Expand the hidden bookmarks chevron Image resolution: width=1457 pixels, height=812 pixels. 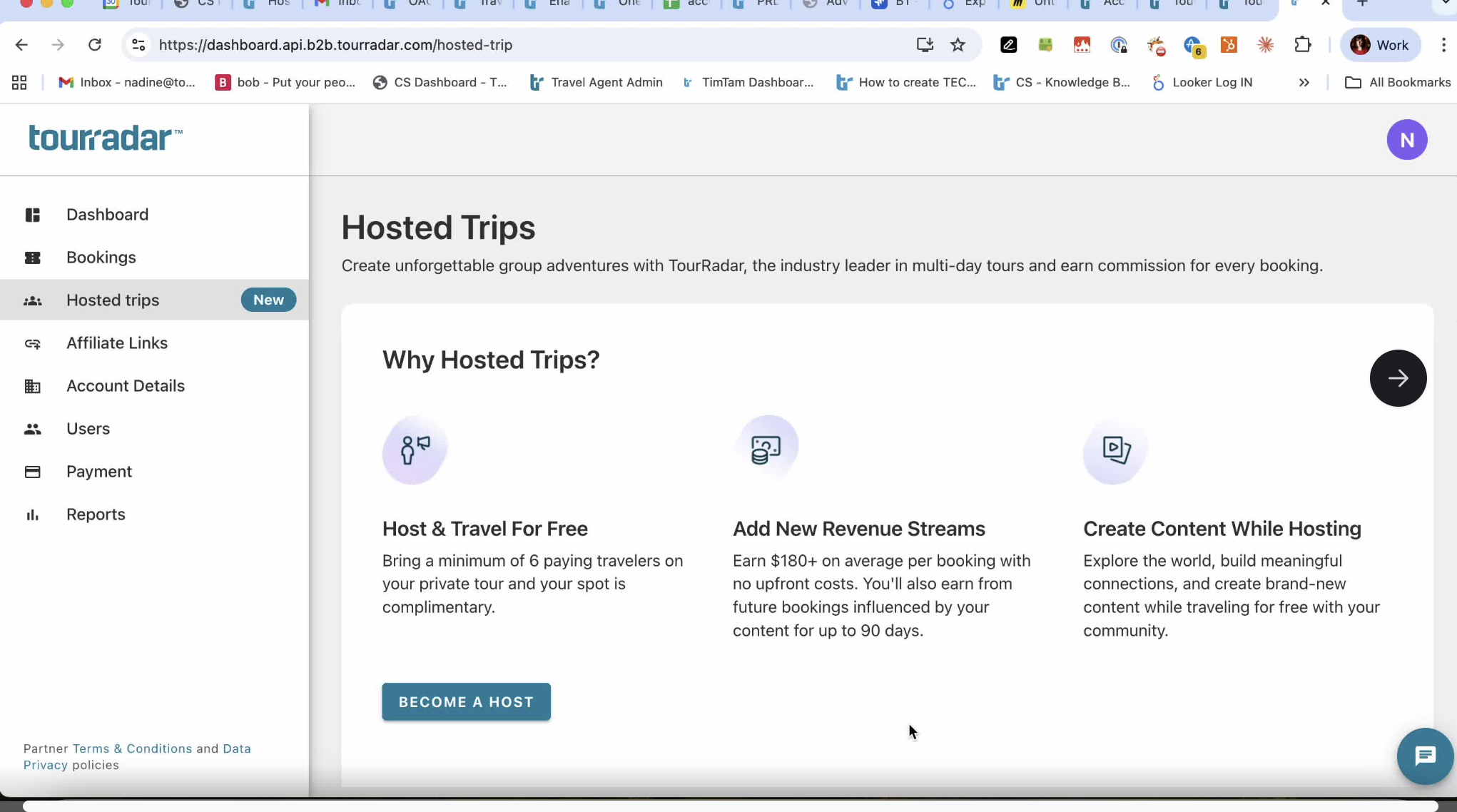point(1304,83)
